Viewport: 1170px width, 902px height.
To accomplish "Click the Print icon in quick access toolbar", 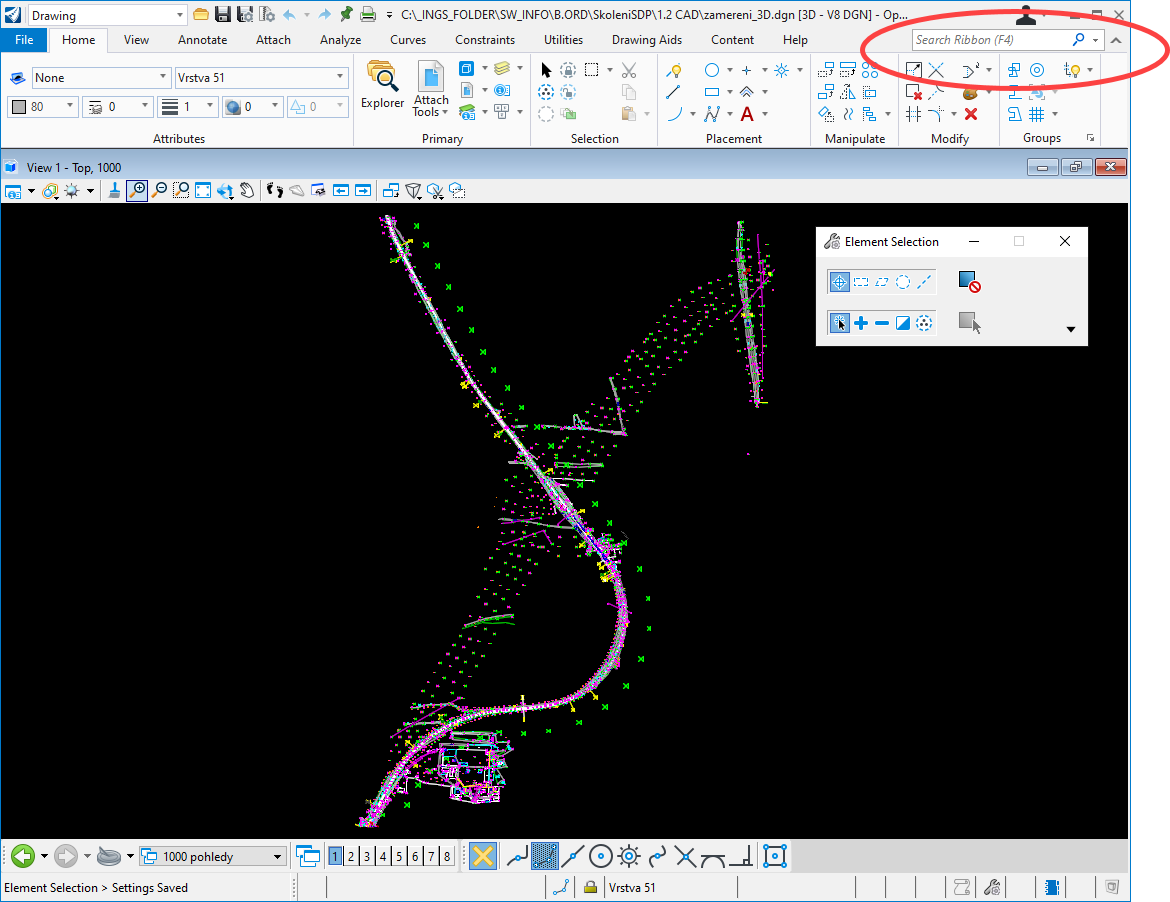I will coord(368,14).
